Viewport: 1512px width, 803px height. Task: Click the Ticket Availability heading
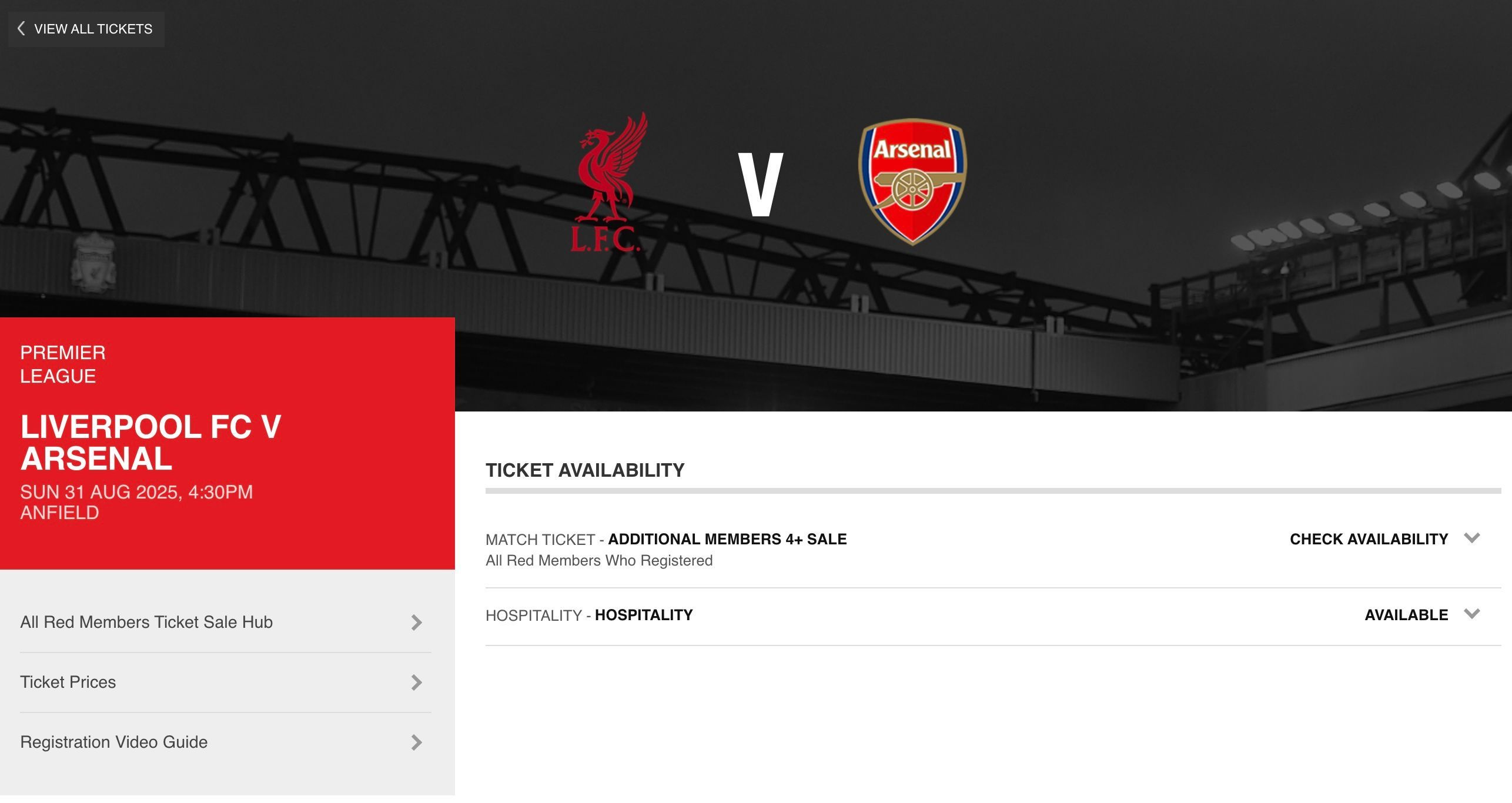(x=585, y=470)
